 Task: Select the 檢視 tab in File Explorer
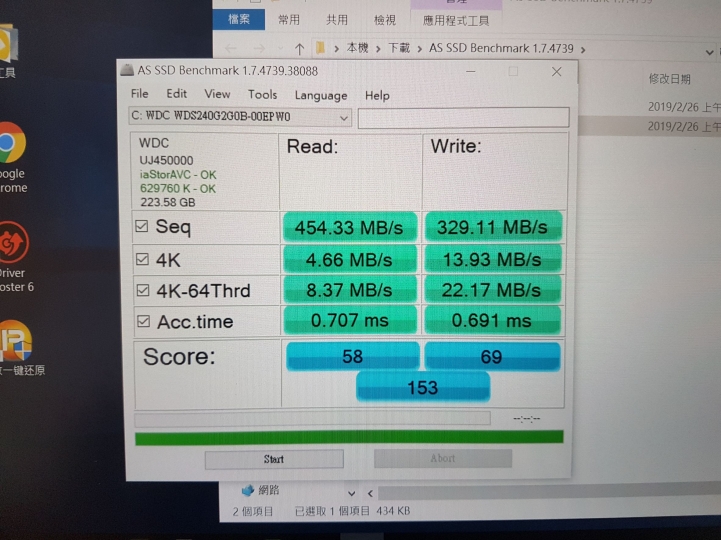click(x=385, y=20)
